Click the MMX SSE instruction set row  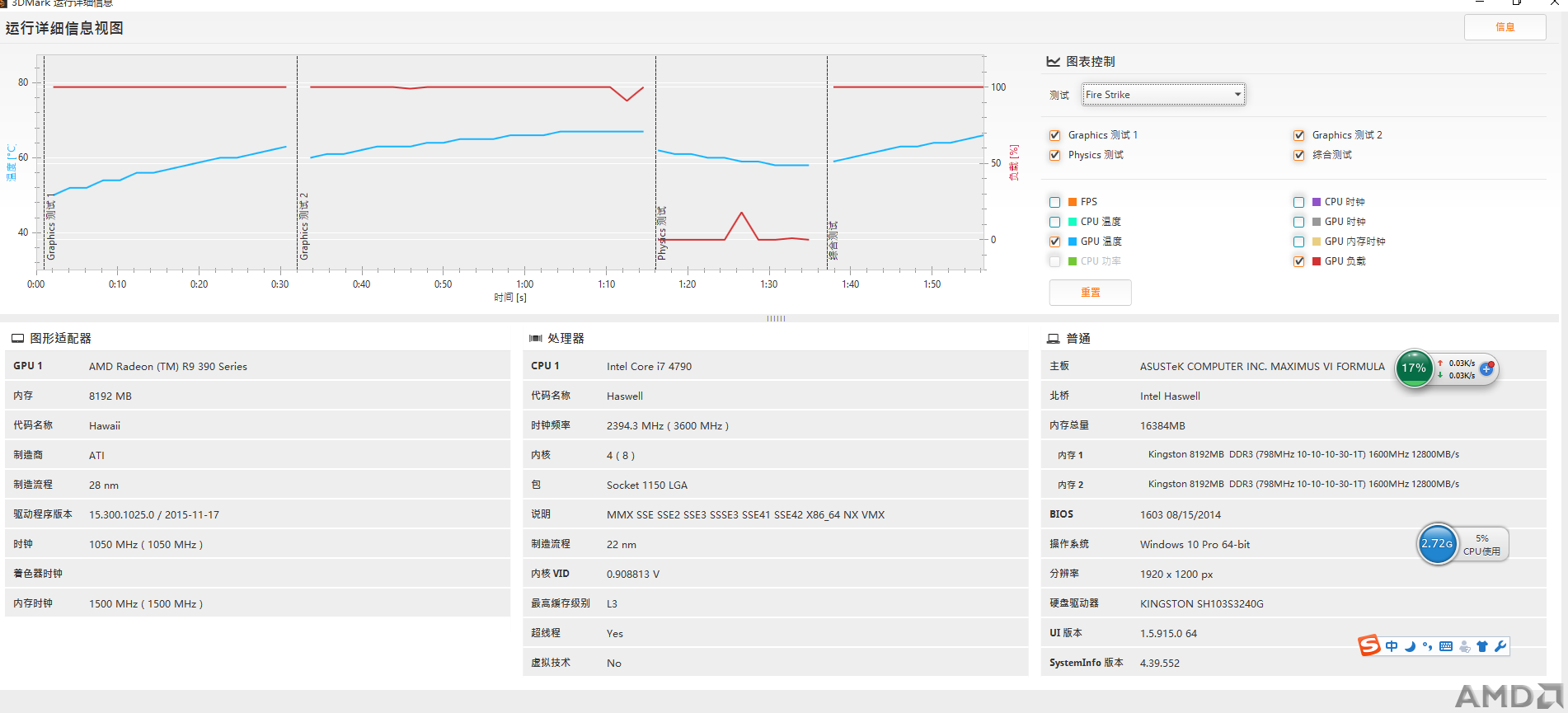pyautogui.click(x=775, y=514)
